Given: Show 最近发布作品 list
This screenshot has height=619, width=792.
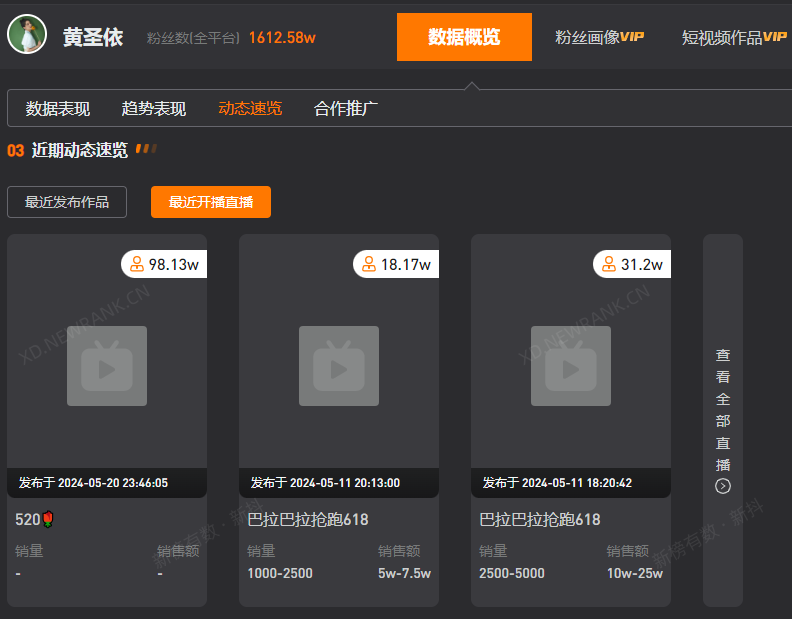Looking at the screenshot, I should (67, 202).
